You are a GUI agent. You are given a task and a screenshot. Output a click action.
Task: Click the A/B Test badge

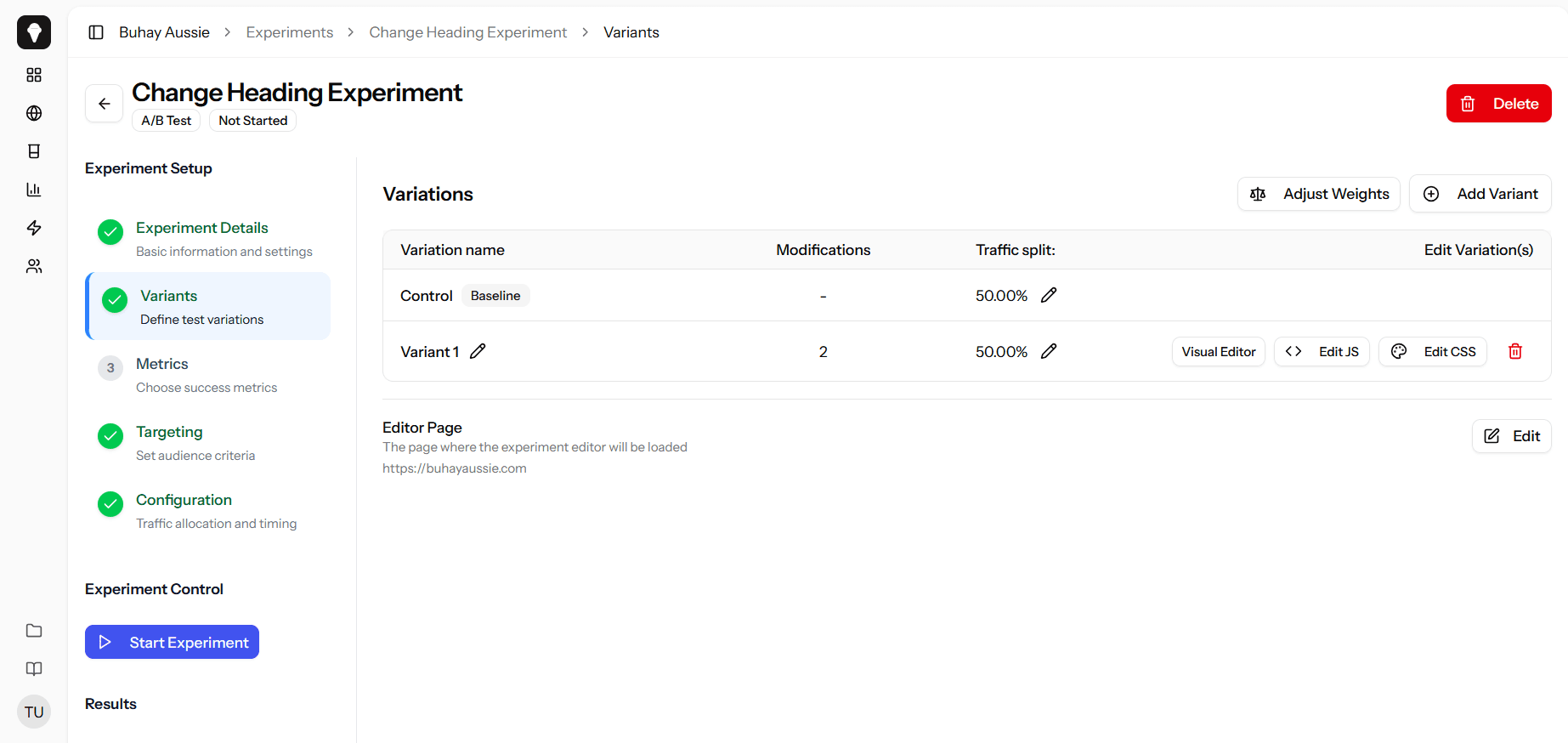pos(167,121)
